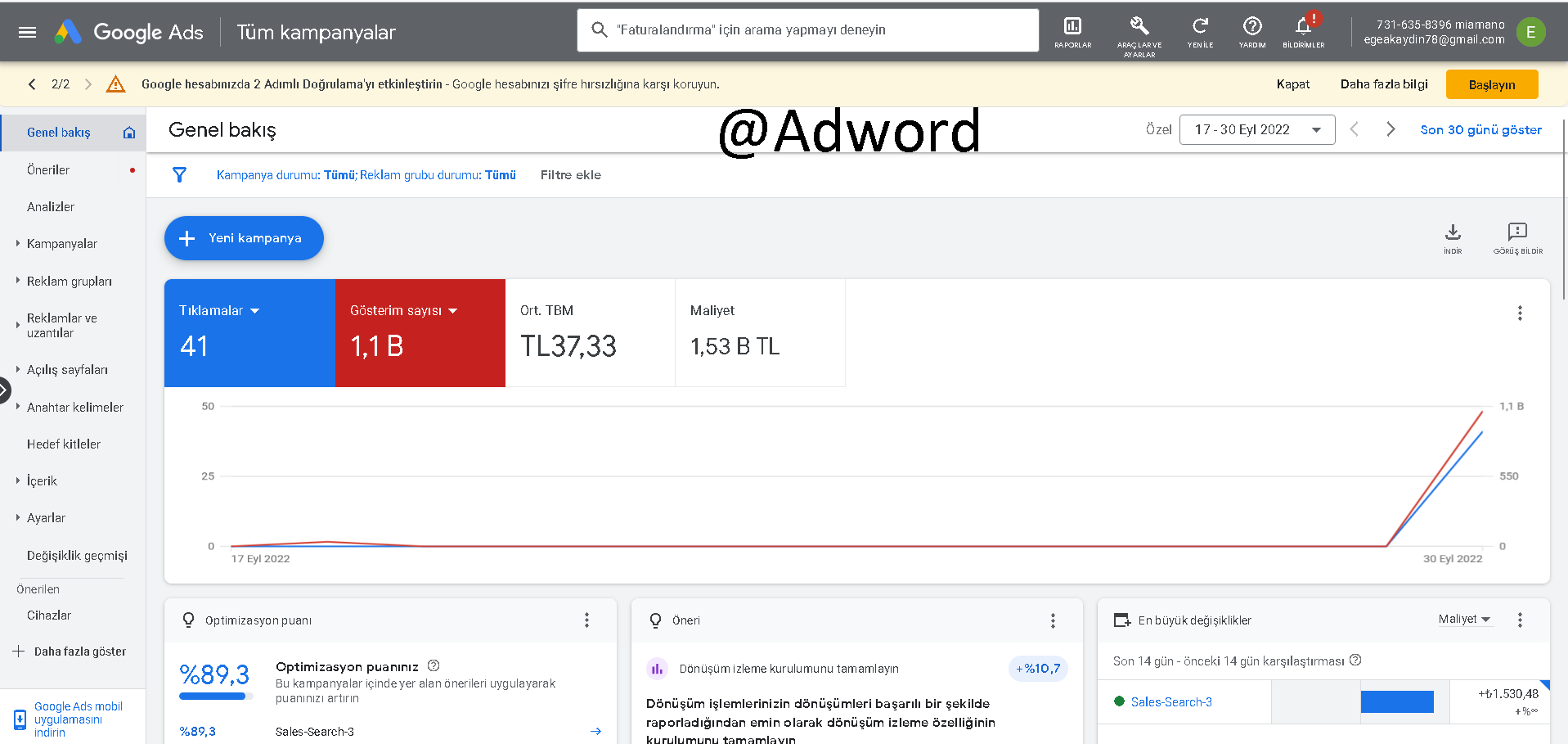Expand Kampanyalar in the sidebar

click(18, 243)
